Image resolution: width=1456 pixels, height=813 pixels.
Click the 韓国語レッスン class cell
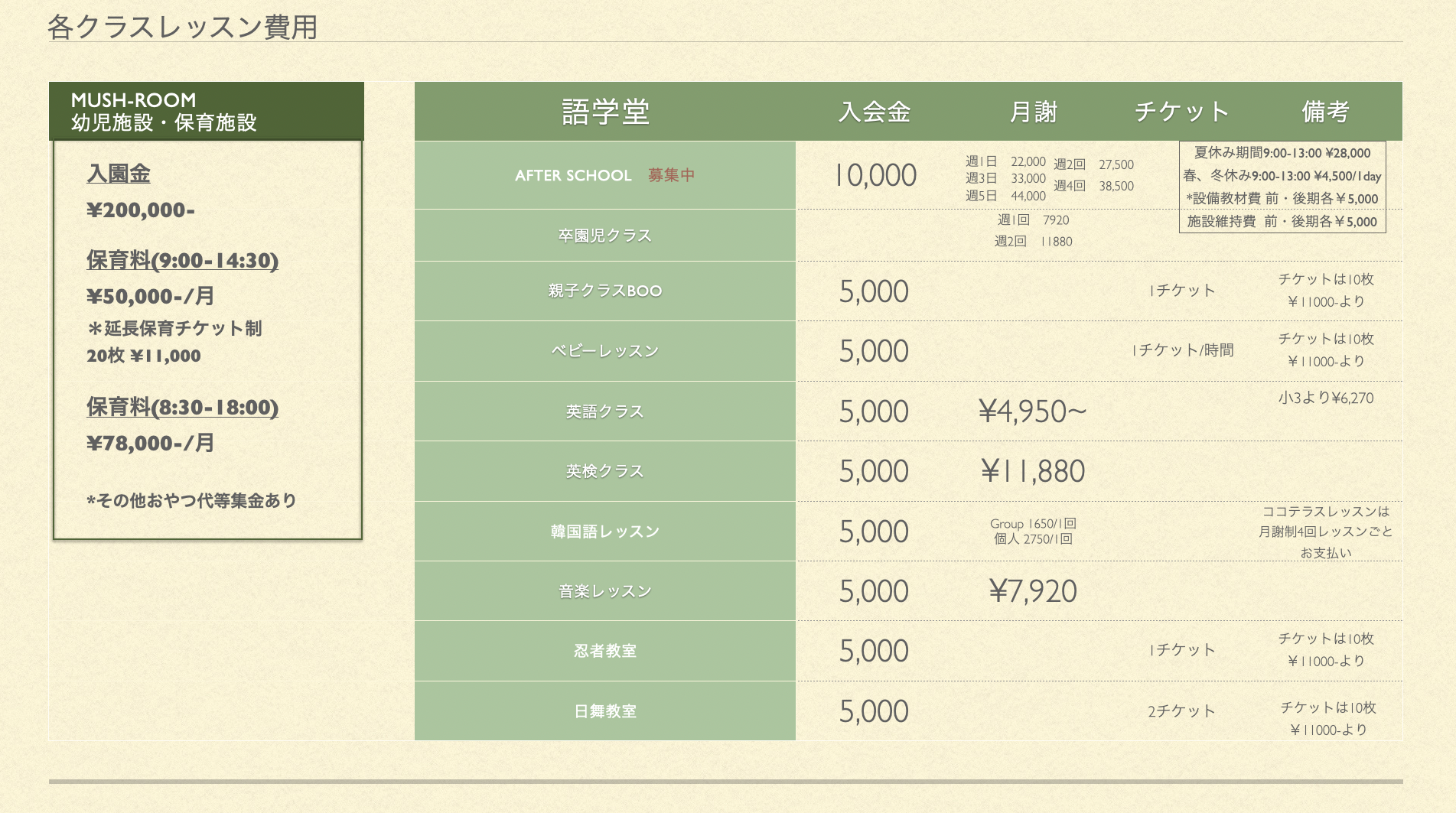tap(605, 532)
